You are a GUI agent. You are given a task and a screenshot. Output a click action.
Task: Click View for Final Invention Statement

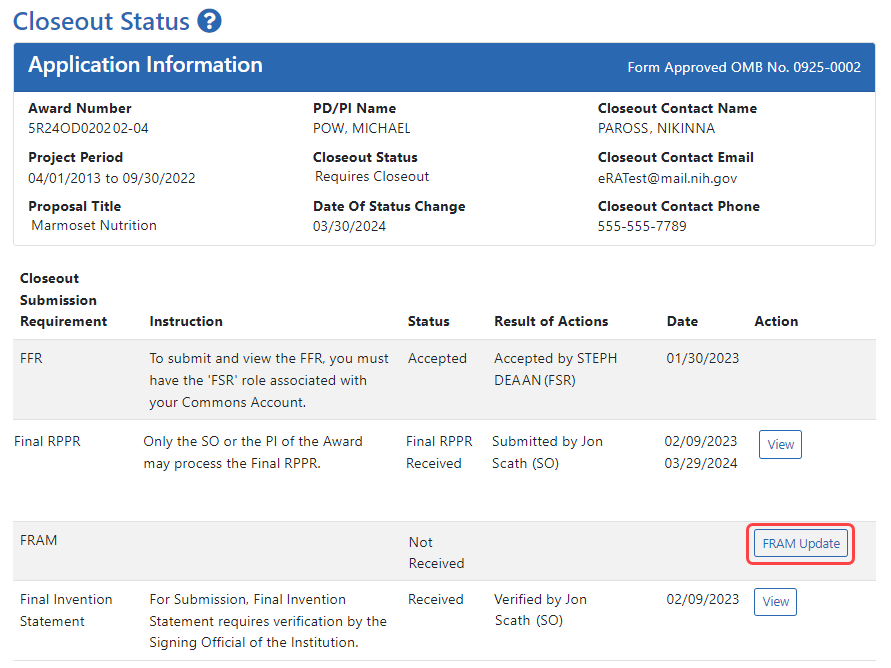(x=776, y=602)
